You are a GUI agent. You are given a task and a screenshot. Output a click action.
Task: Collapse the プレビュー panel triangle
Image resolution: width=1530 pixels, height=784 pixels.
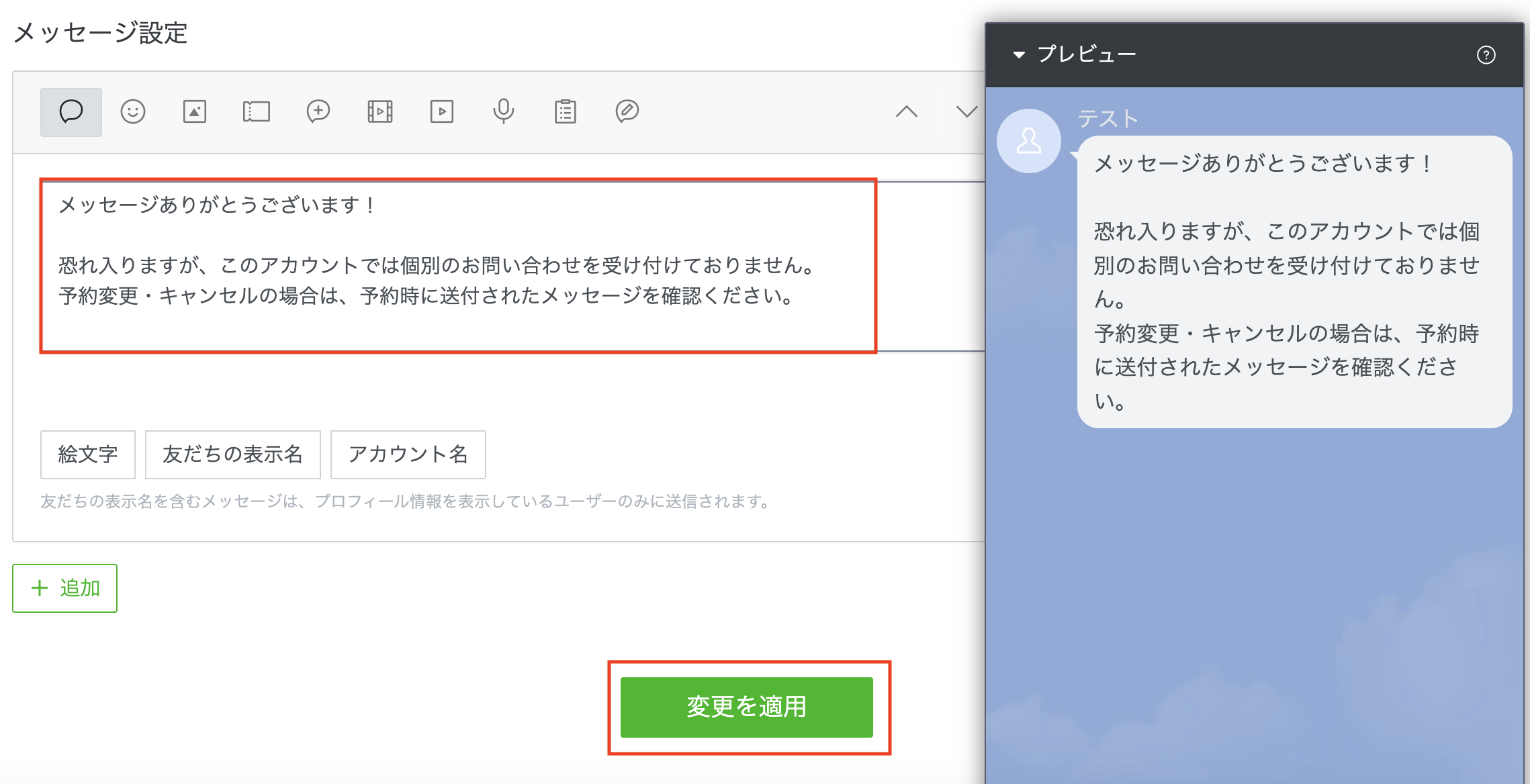coord(1019,54)
